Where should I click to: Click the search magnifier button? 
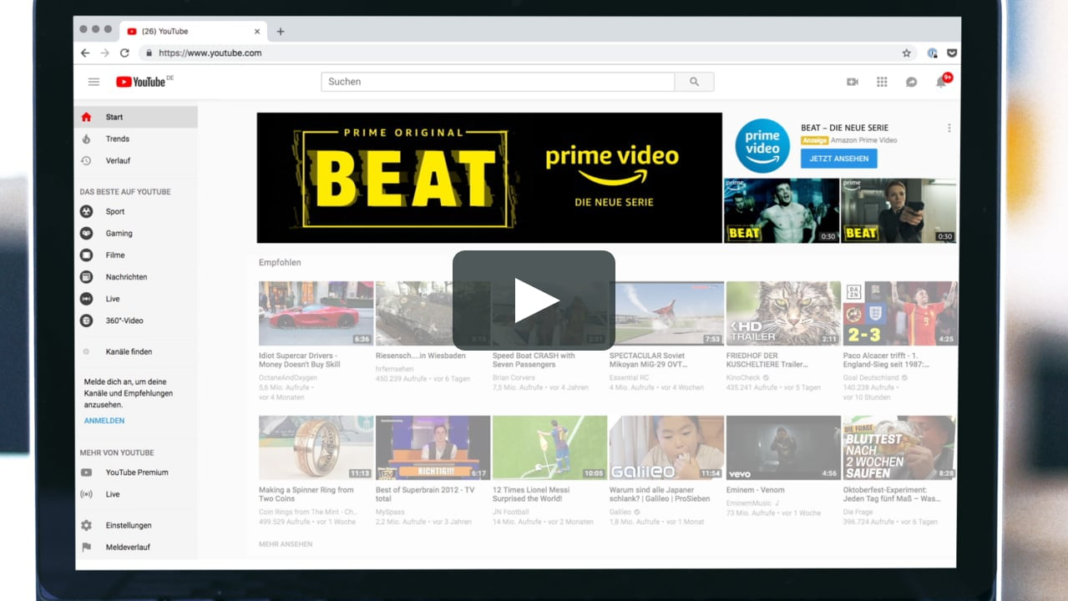pos(694,82)
